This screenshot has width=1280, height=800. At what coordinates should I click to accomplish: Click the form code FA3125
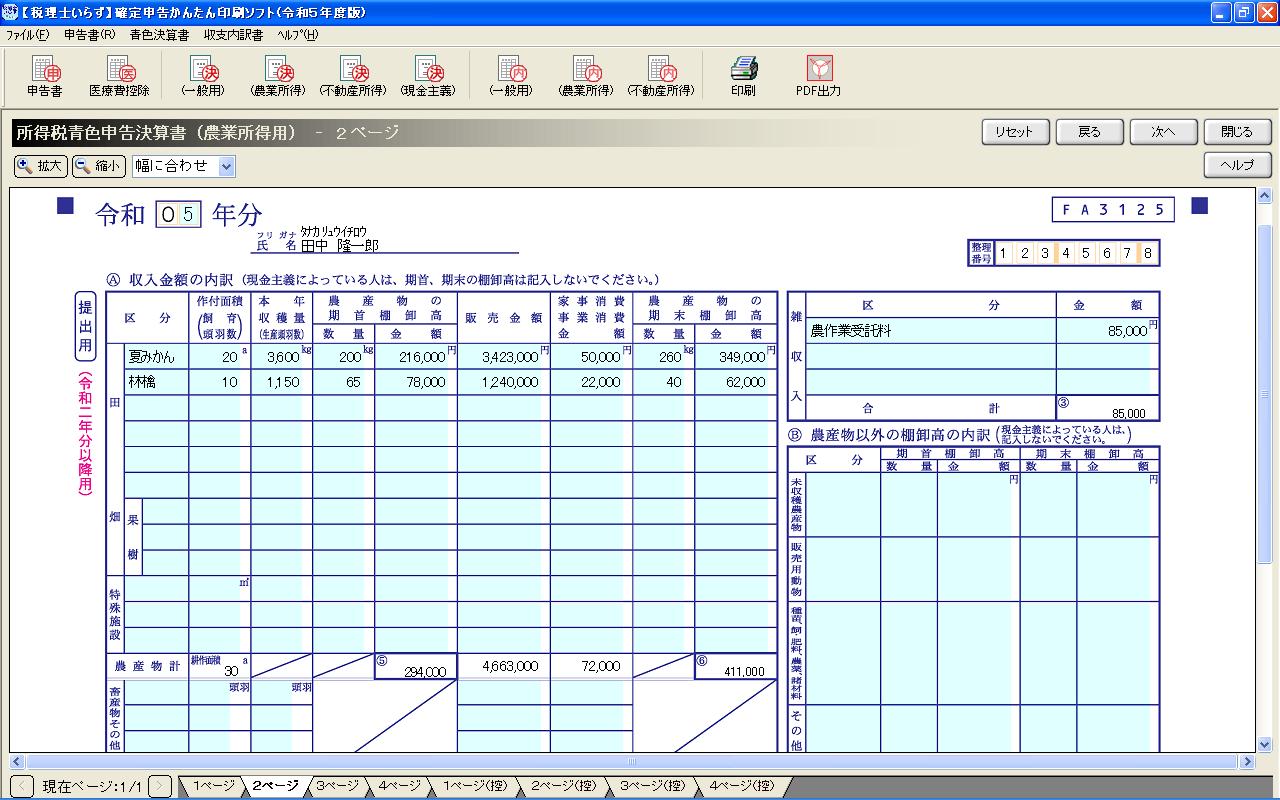1113,209
